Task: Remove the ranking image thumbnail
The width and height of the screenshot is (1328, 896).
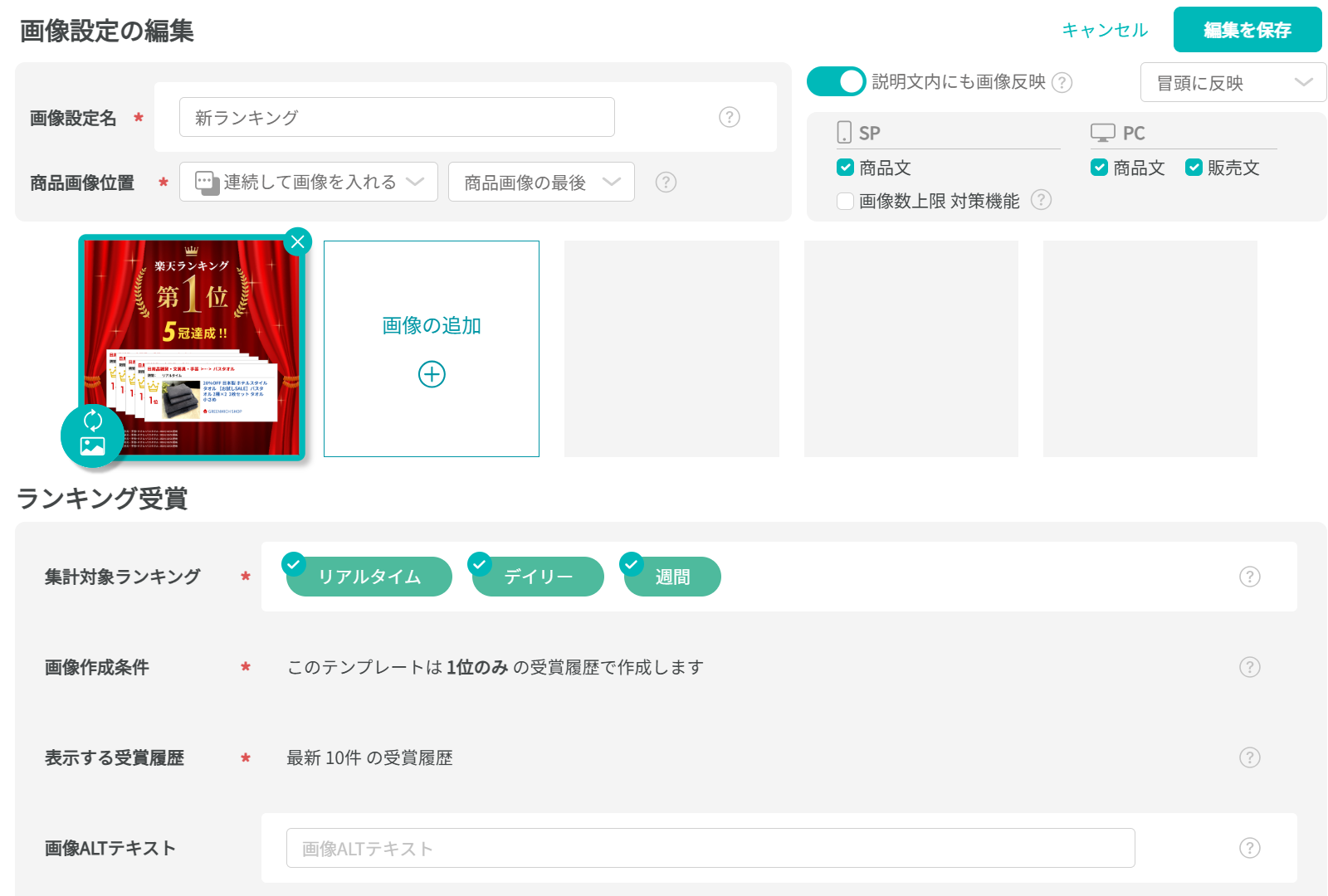Action: [x=297, y=241]
